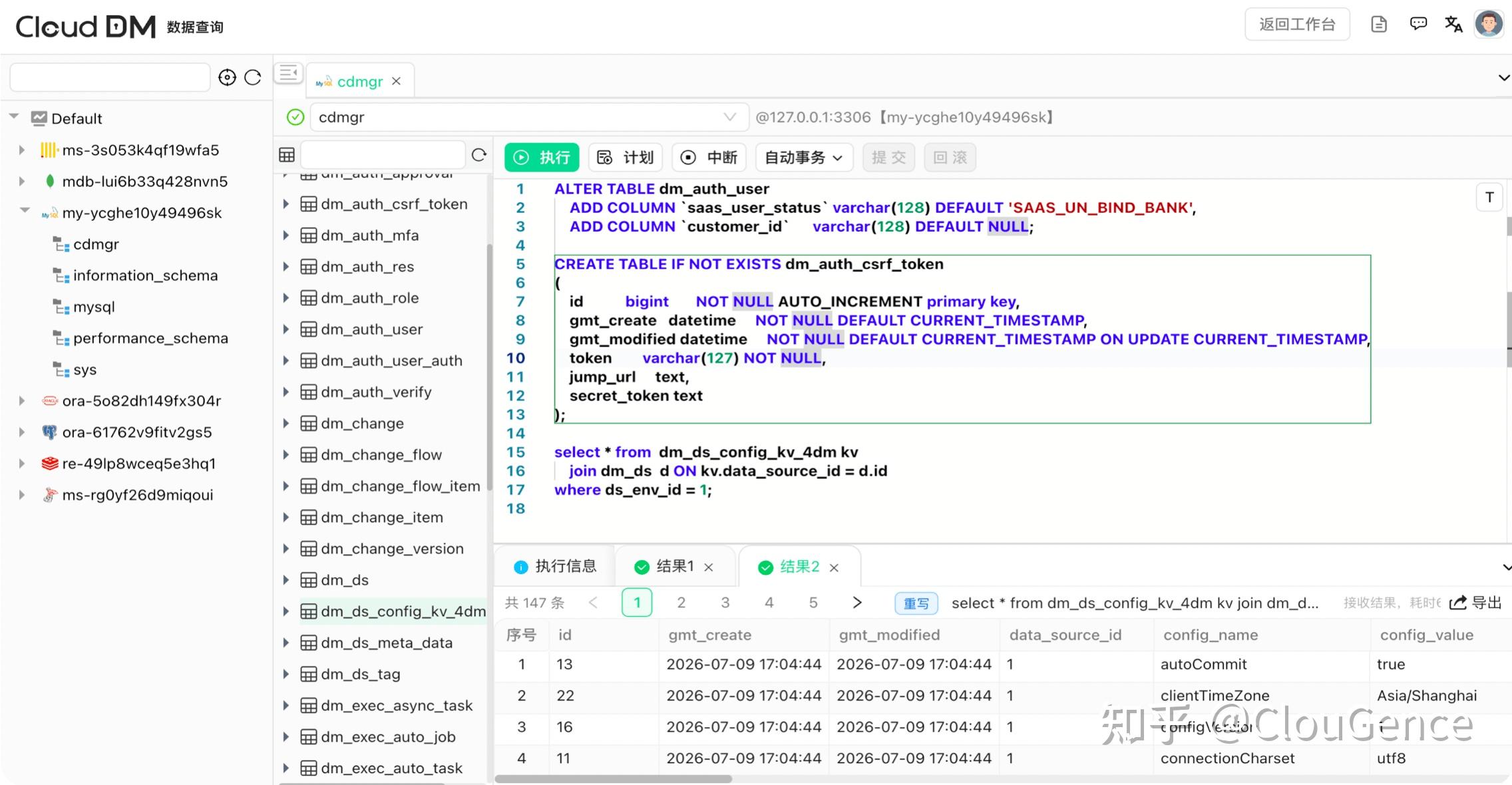Click the 计划 explain plan button
Image resolution: width=1512 pixels, height=785 pixels.
[626, 158]
